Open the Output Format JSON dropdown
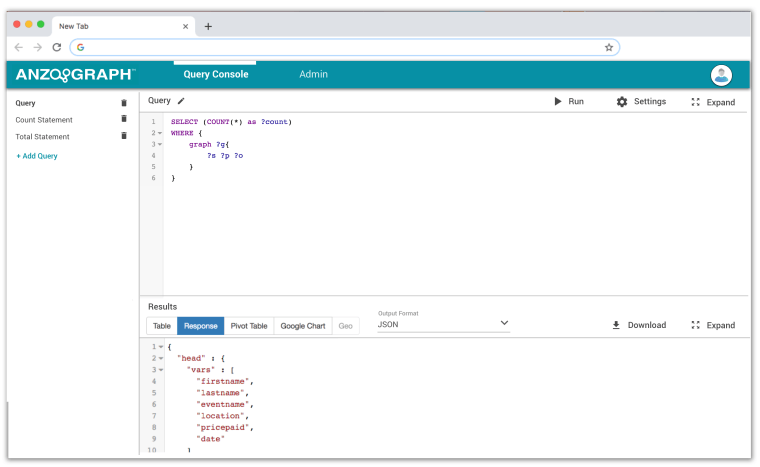This screenshot has height=467, width=760. tap(443, 324)
